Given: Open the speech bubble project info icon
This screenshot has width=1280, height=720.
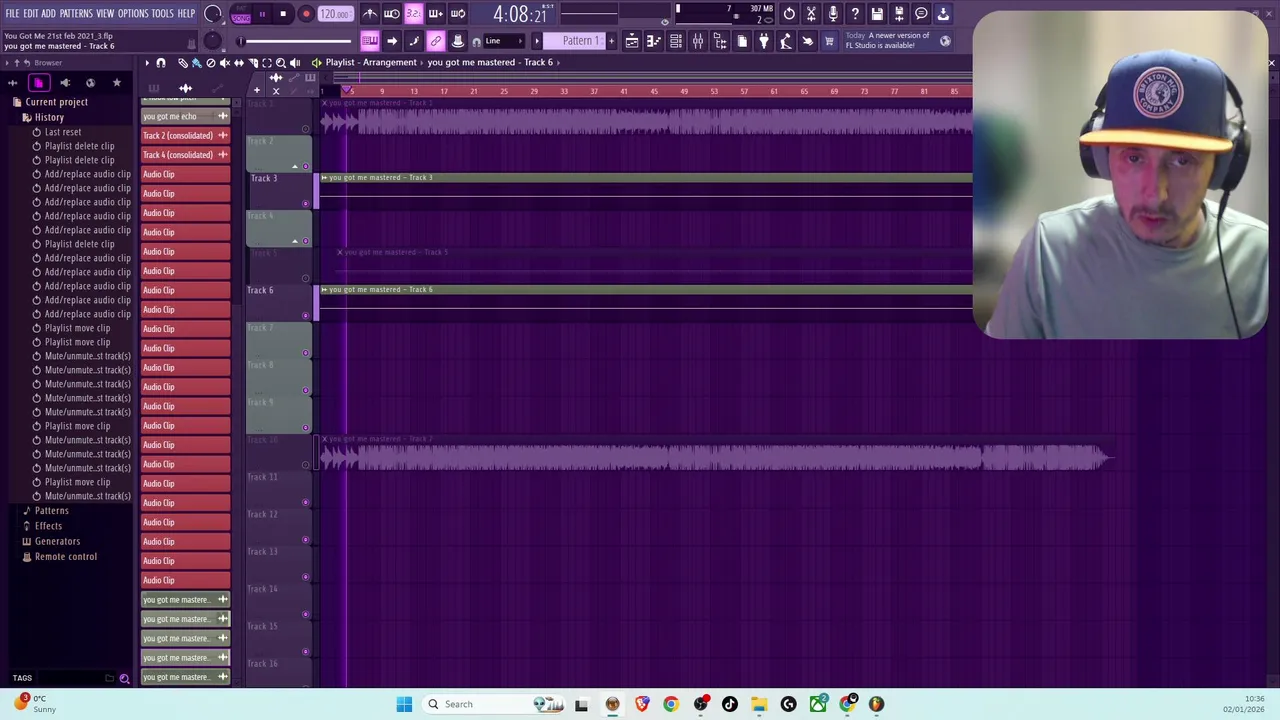Looking at the screenshot, I should 921,14.
